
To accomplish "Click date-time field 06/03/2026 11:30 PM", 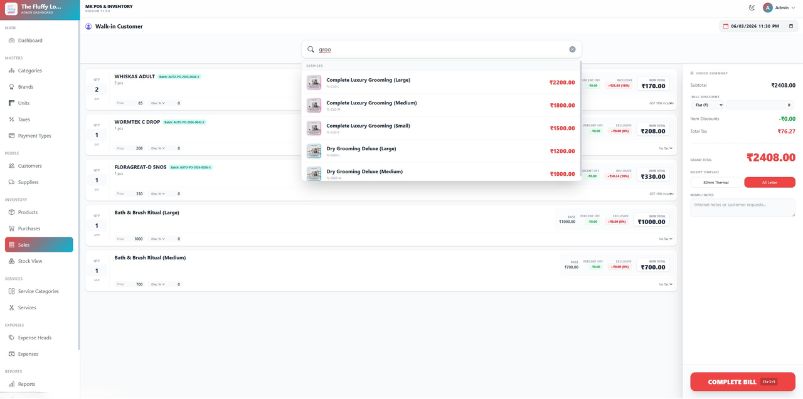I will [x=758, y=26].
